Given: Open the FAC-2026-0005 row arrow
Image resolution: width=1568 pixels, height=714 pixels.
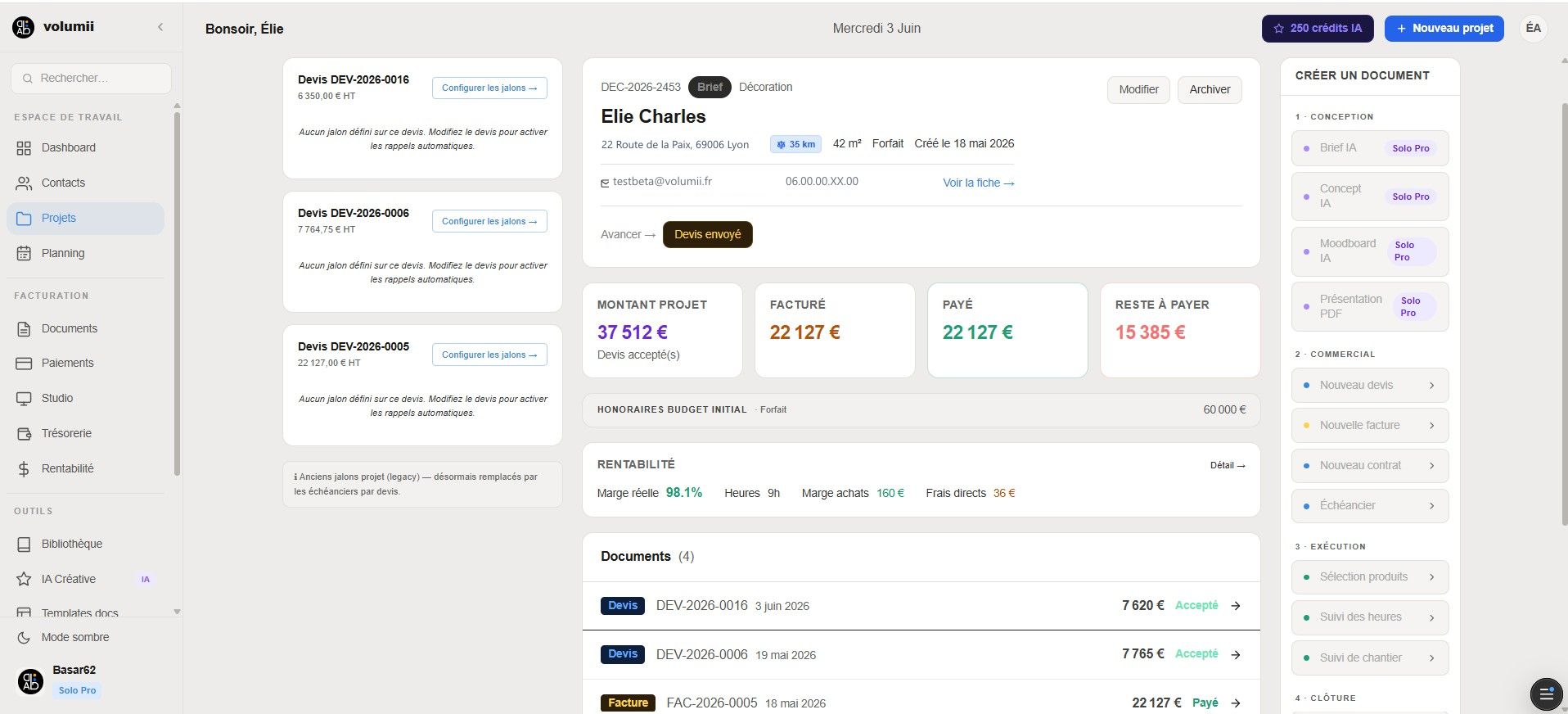Looking at the screenshot, I should pyautogui.click(x=1236, y=703).
